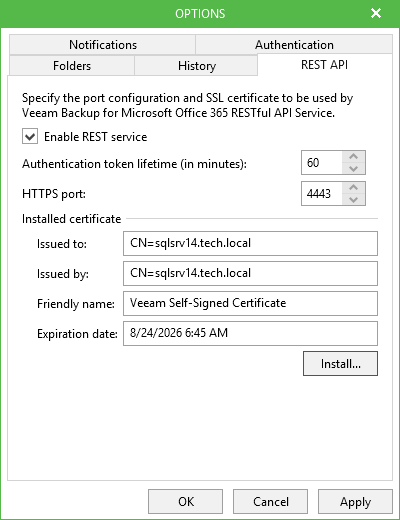400x520 pixels.
Task: Increase authentication token lifetime with up arrow
Action: [354, 157]
